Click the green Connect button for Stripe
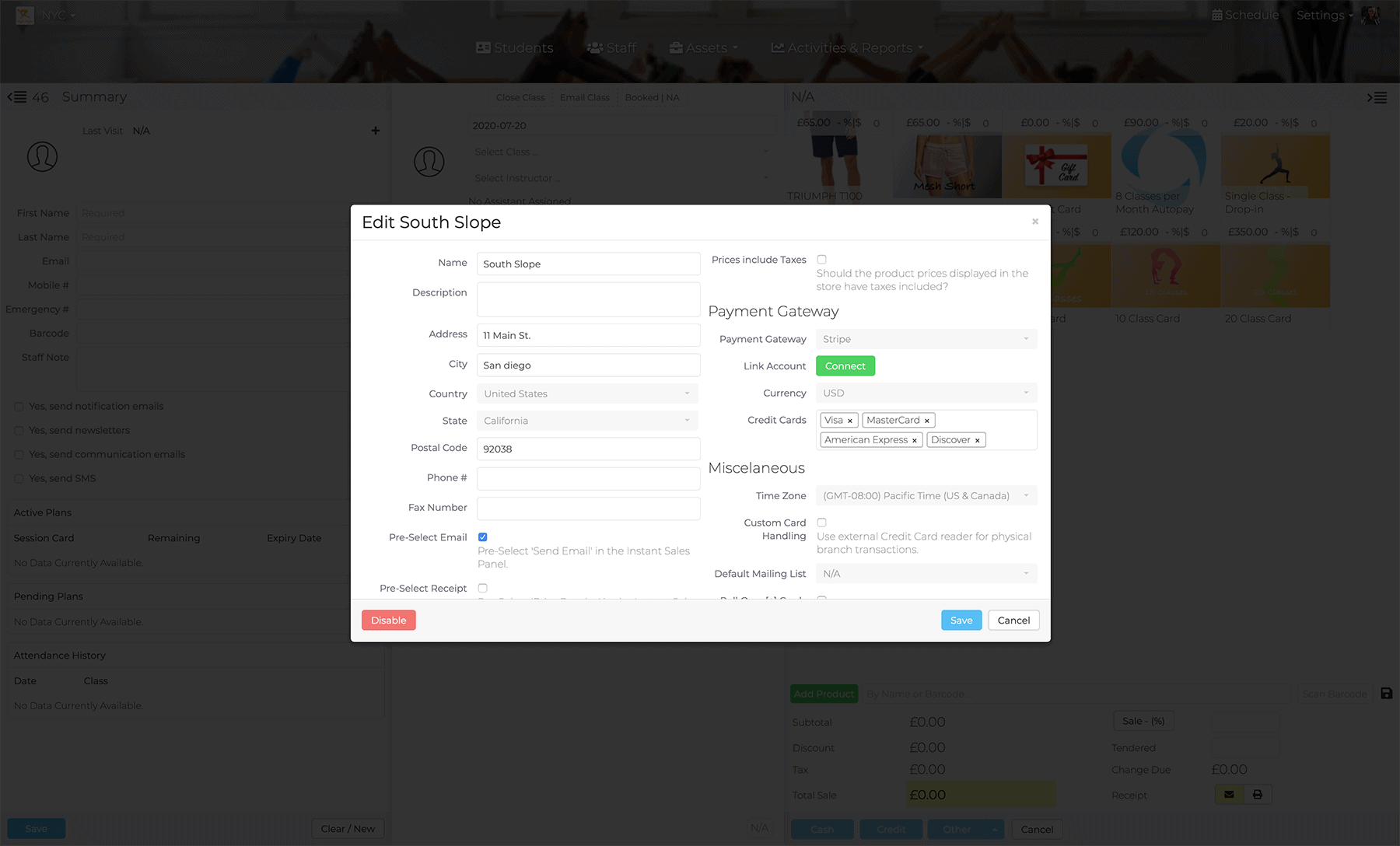The height and width of the screenshot is (846, 1400). [845, 365]
